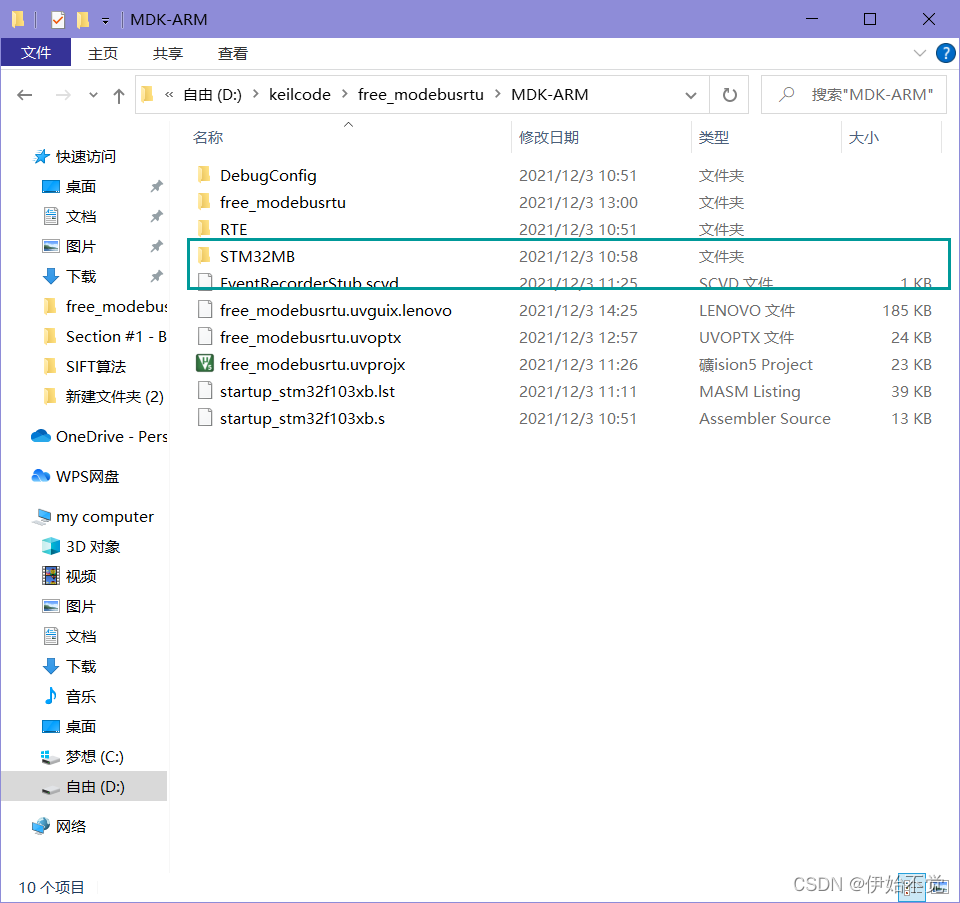This screenshot has width=960, height=903.
Task: Open dropdown after 自由 (D:) breadcrumb
Action: pyautogui.click(x=255, y=94)
